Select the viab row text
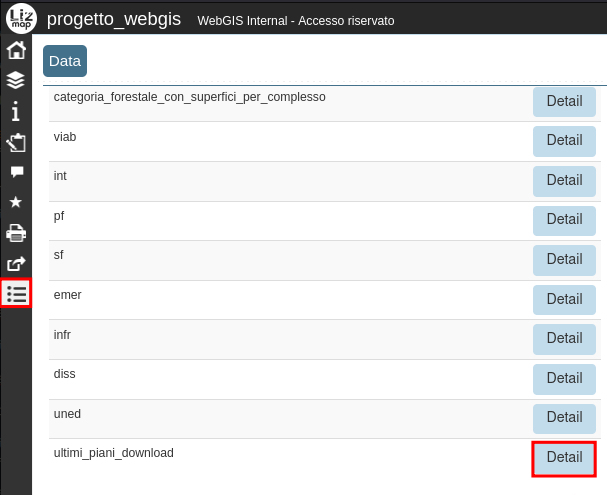 pyautogui.click(x=65, y=137)
